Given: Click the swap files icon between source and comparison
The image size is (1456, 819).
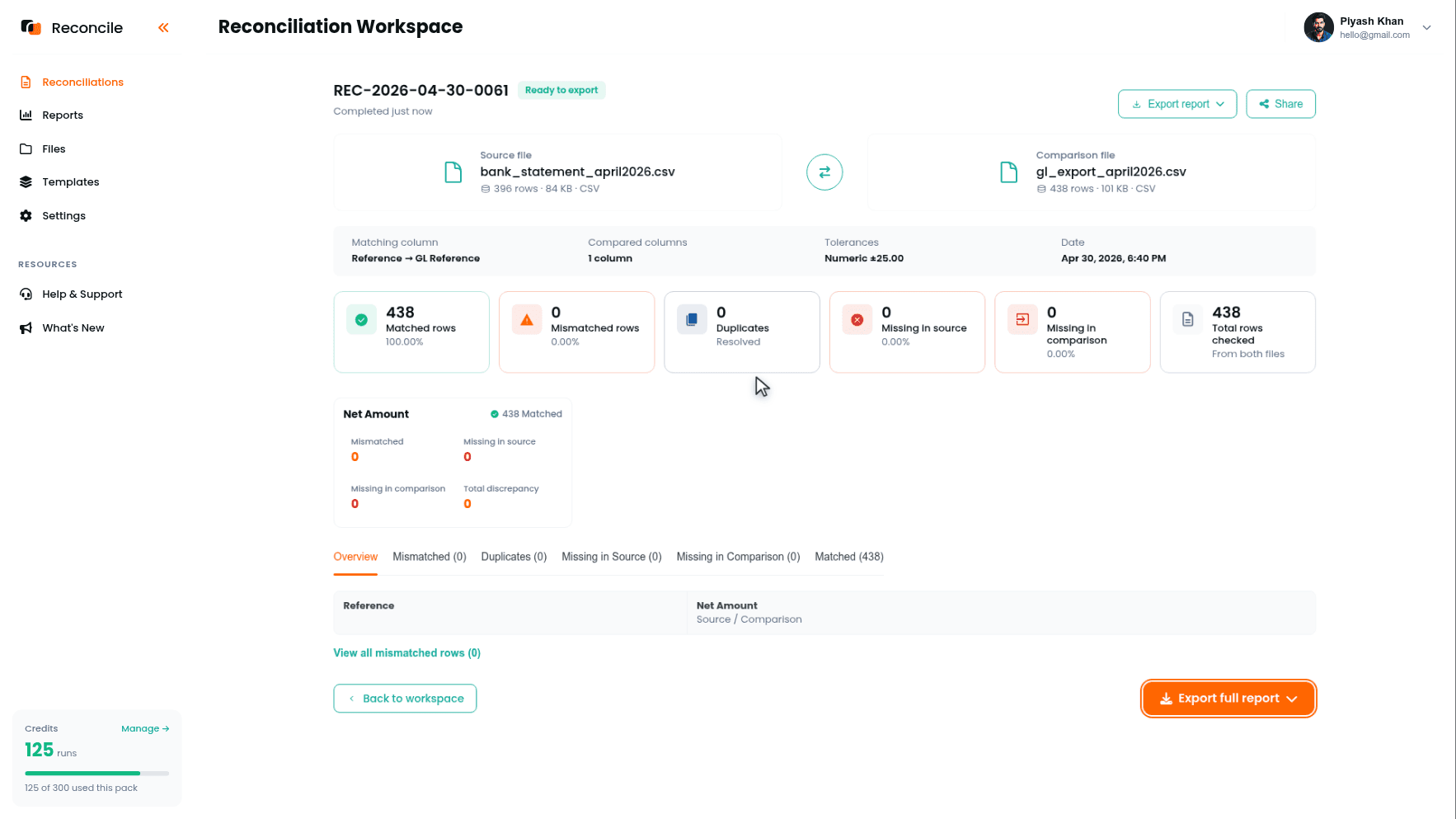Looking at the screenshot, I should tap(824, 172).
